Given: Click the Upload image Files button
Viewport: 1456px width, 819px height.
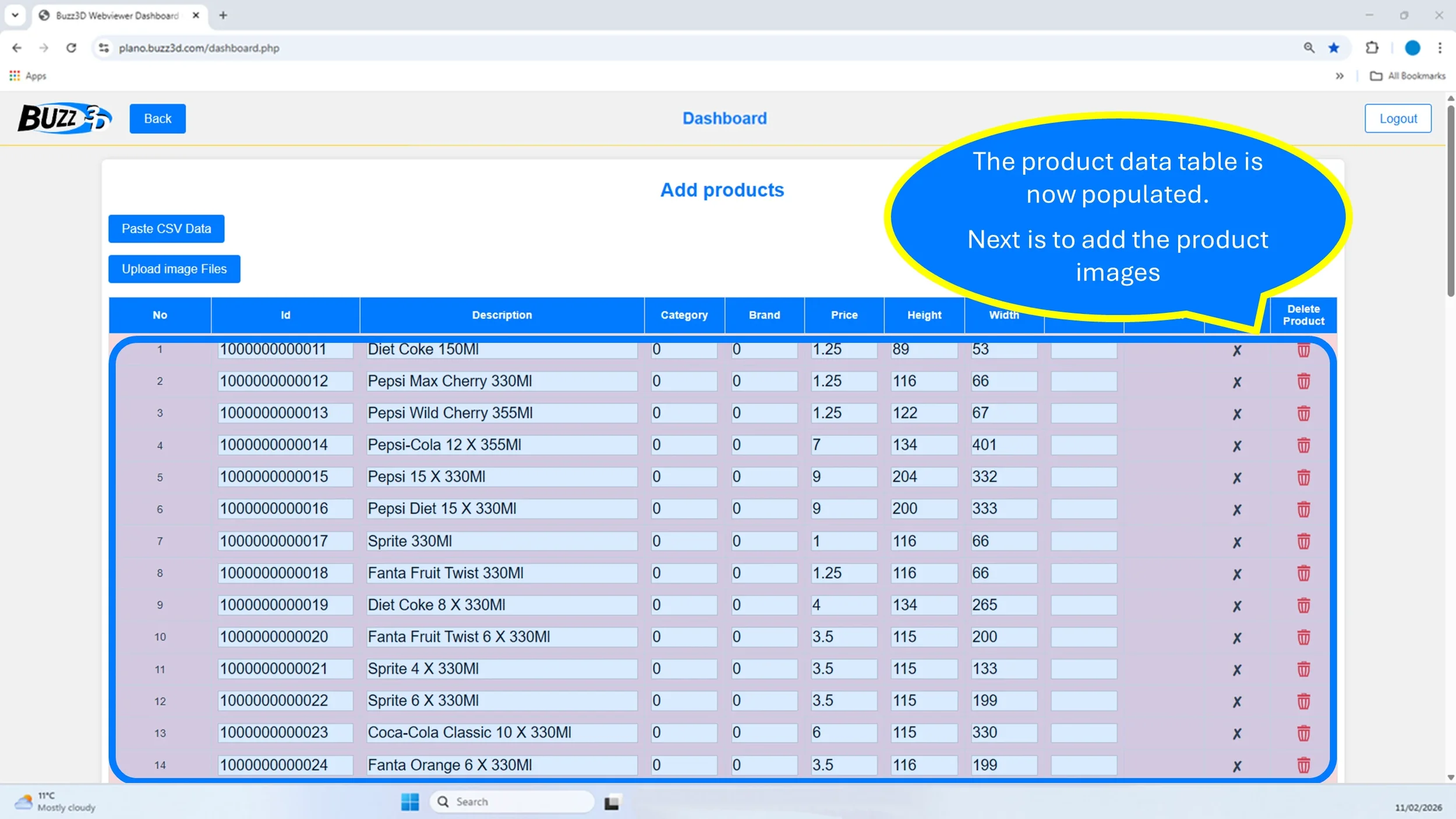Looking at the screenshot, I should click(x=174, y=269).
